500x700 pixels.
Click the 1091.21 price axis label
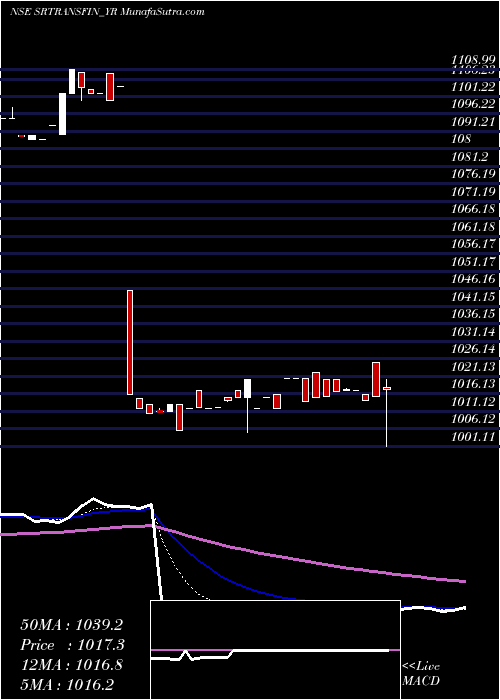[472, 121]
